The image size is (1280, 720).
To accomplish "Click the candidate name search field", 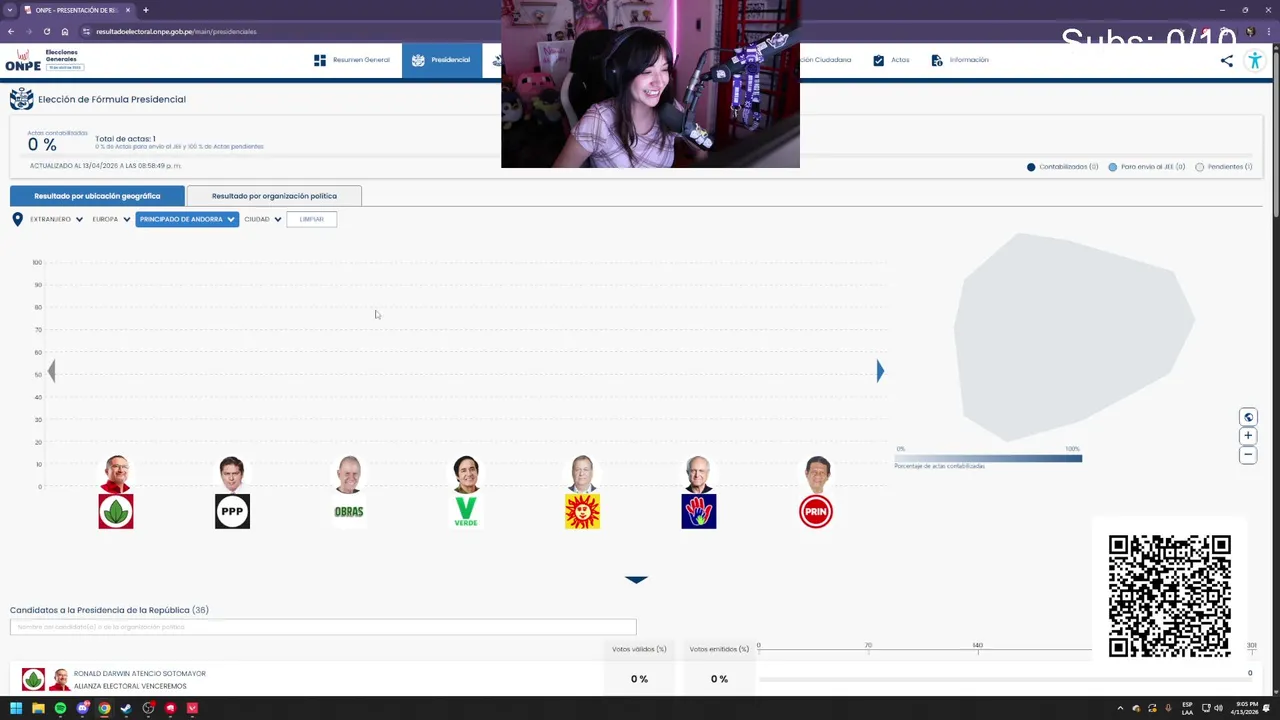I will click(323, 627).
